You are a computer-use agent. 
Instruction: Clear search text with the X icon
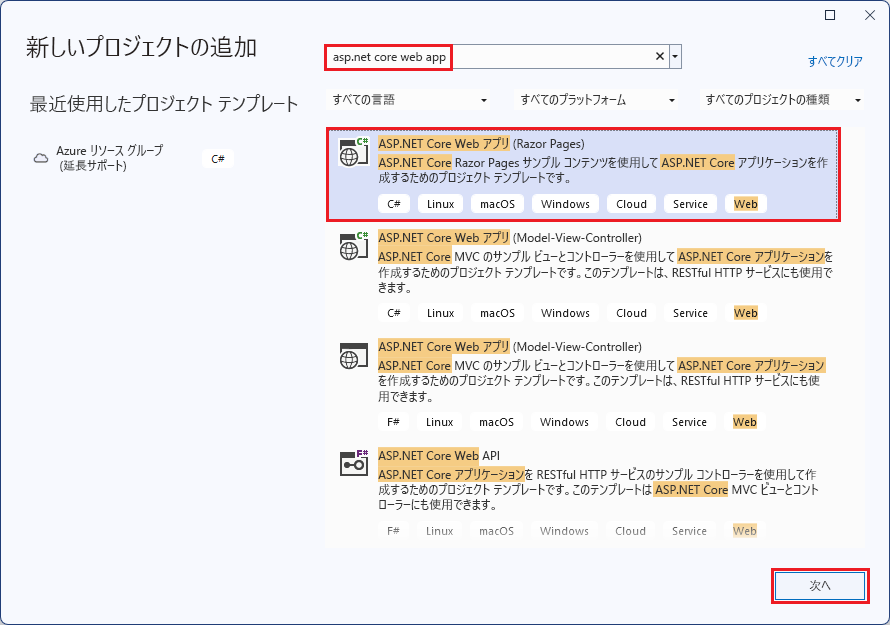tap(660, 56)
